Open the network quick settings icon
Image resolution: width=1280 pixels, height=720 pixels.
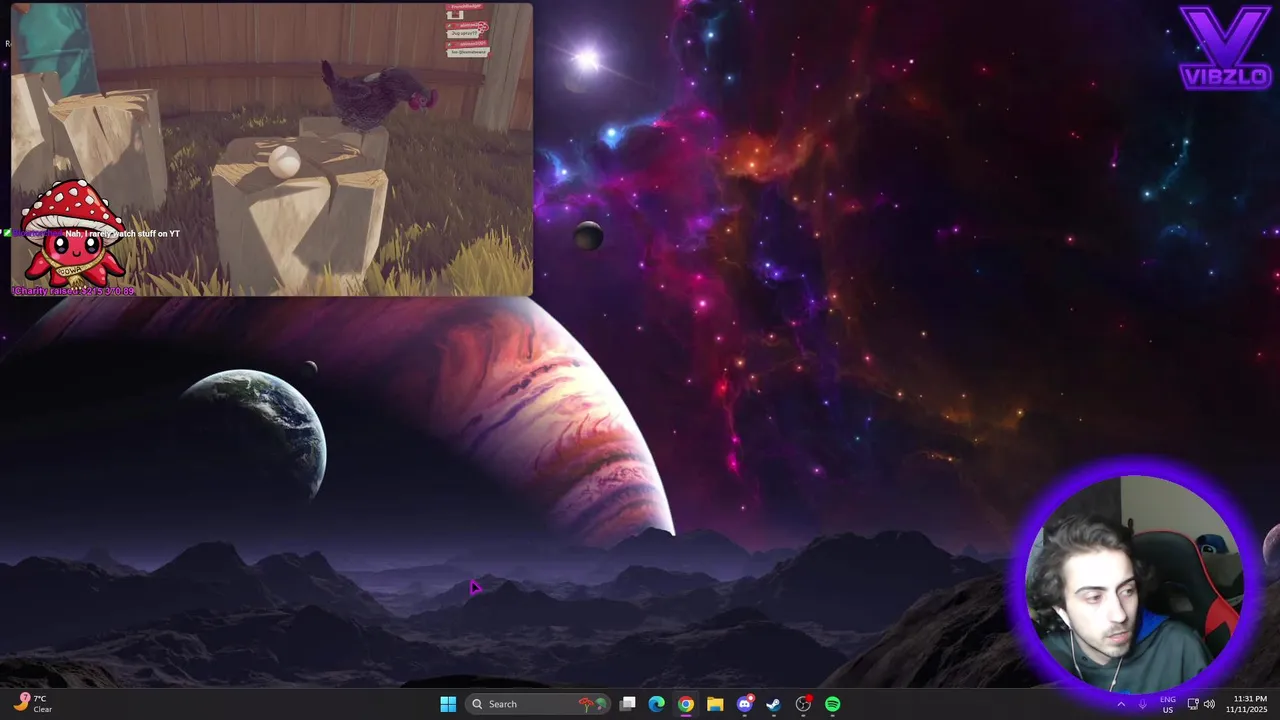[x=1193, y=704]
